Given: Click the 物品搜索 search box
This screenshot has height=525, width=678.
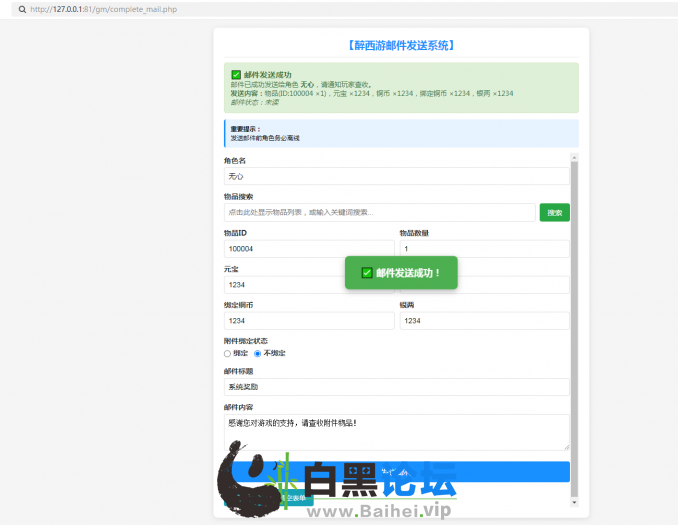Looking at the screenshot, I should pyautogui.click(x=379, y=212).
